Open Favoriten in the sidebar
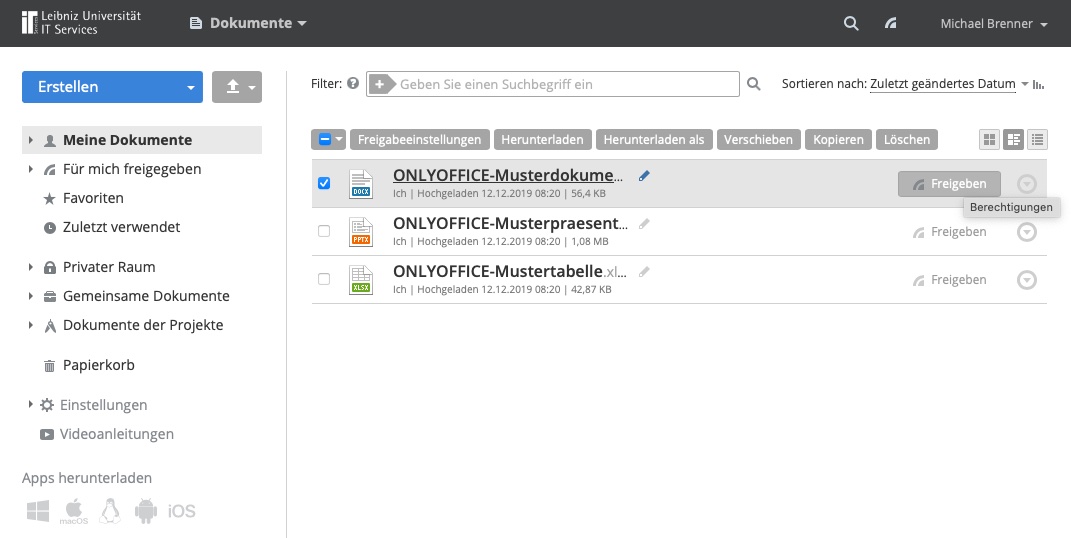 coord(93,198)
